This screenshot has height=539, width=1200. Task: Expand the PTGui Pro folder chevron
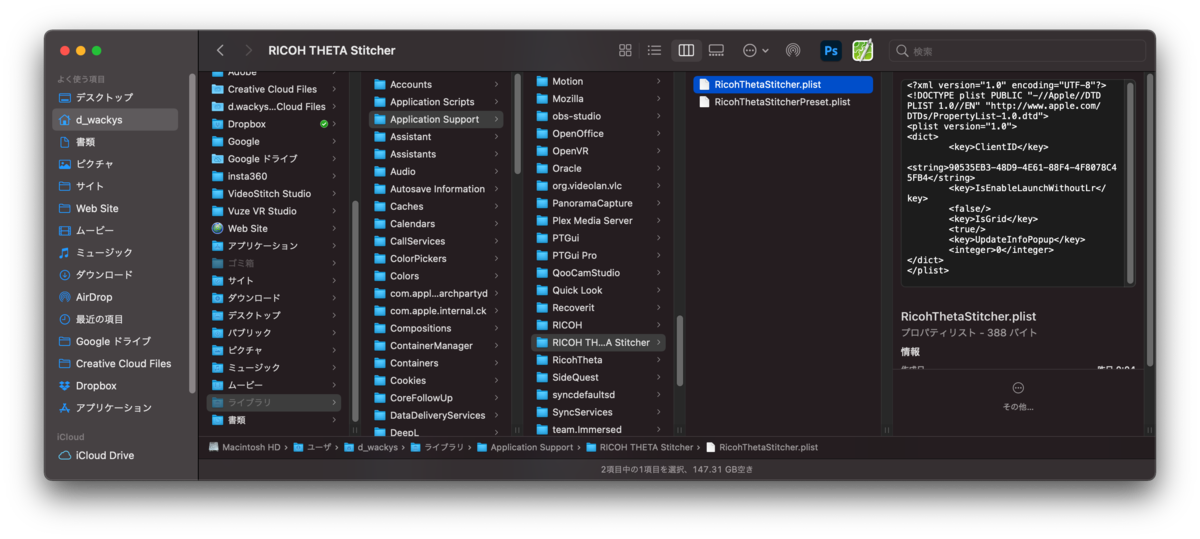(x=658, y=255)
